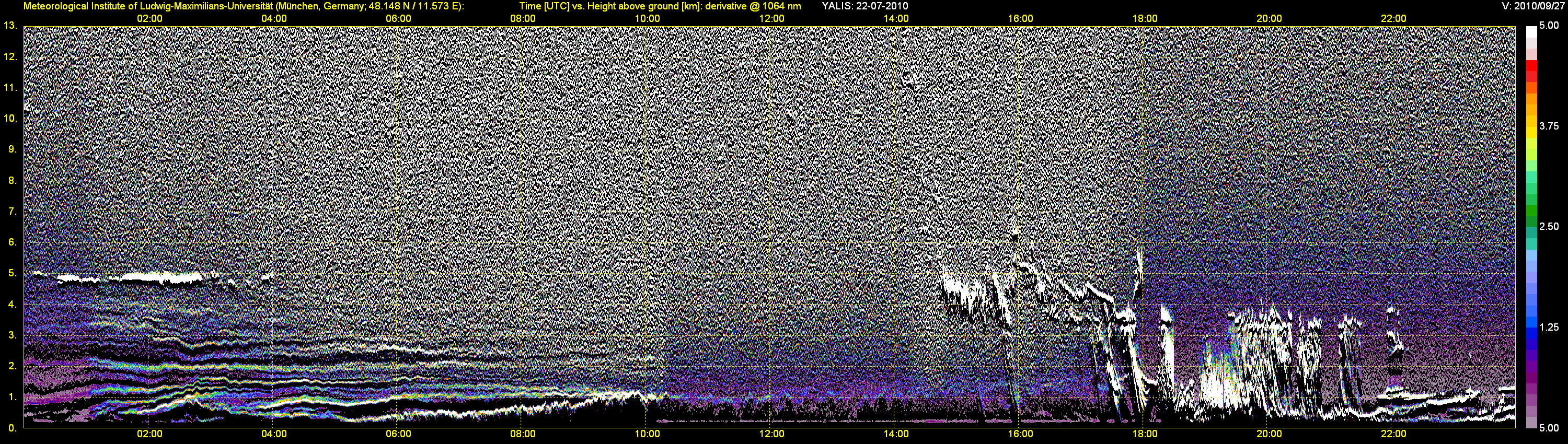This screenshot has width=1568, height=444.
Task: Click the "10." height axis label
Action: (10, 118)
